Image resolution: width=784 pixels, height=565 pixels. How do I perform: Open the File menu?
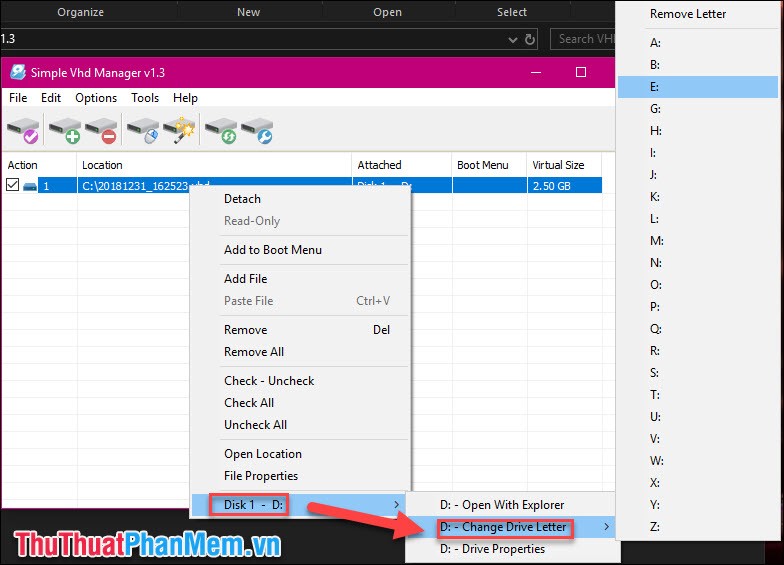pyautogui.click(x=18, y=98)
